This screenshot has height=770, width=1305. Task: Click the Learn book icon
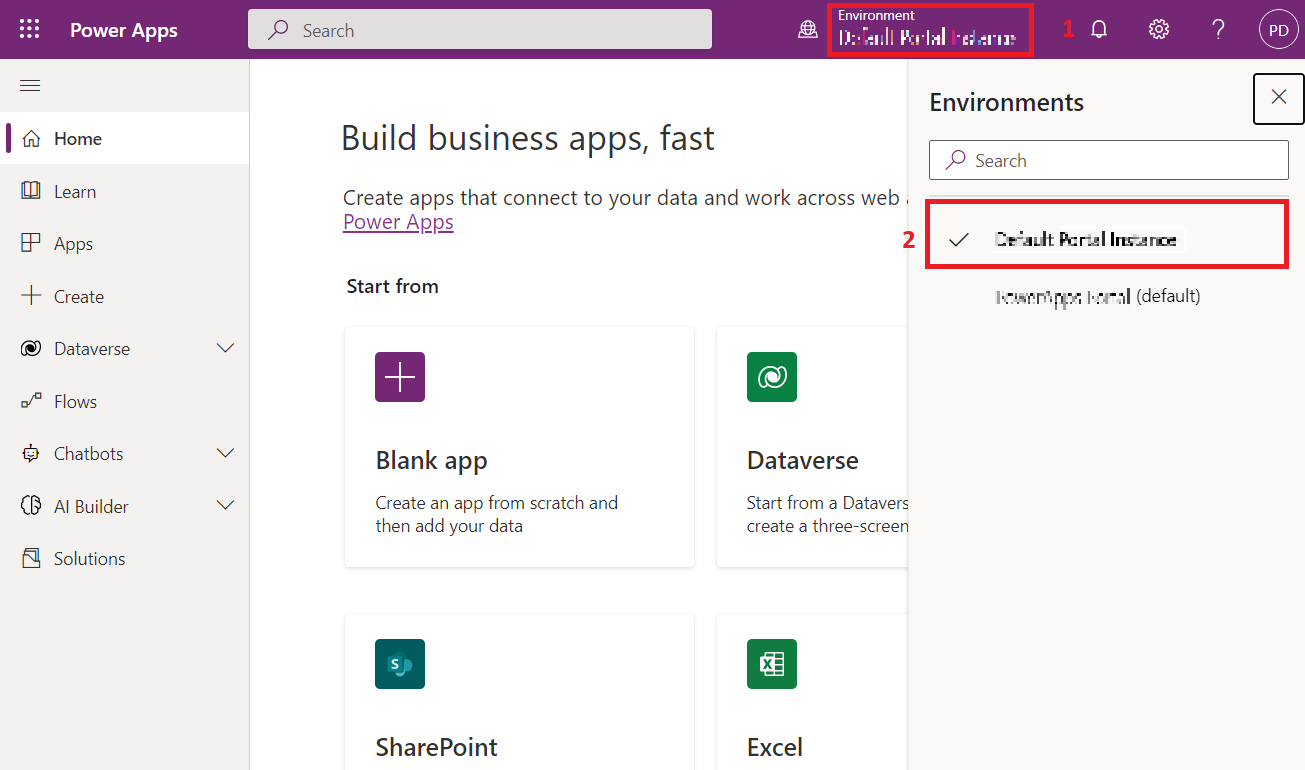[31, 191]
